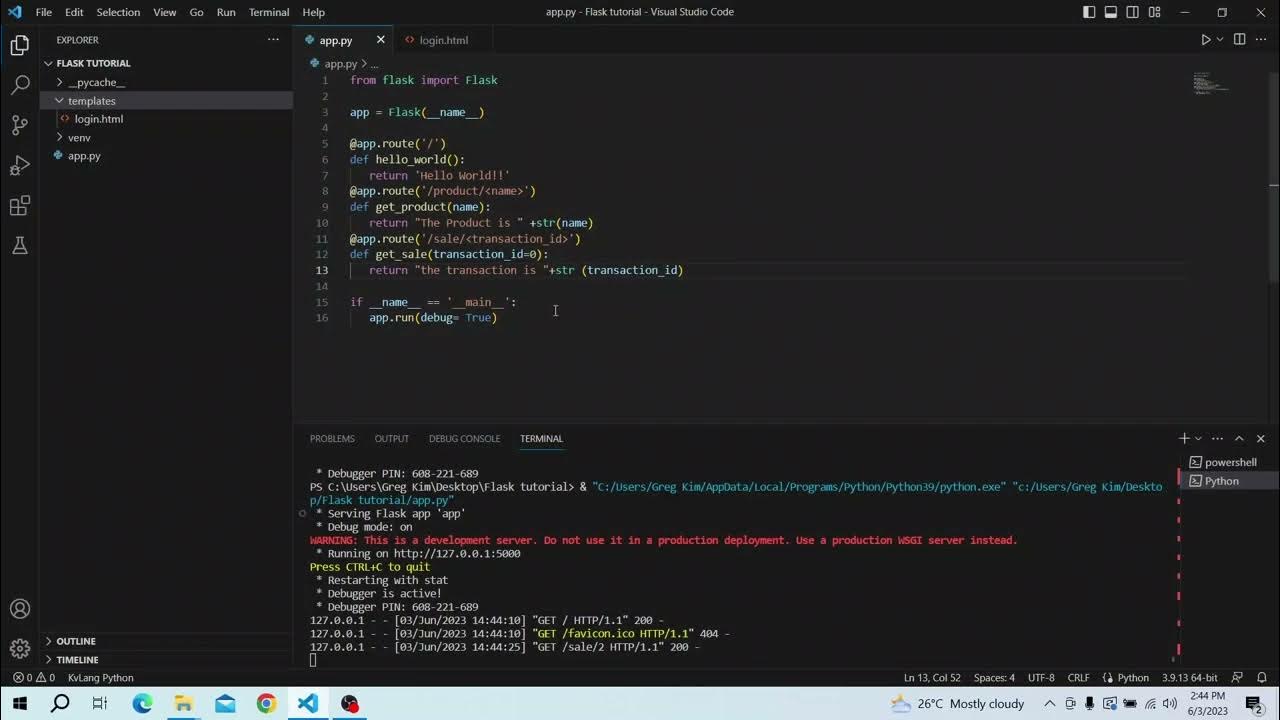Screen dimensions: 1280x720
Task: Close the app.py editor tab
Action: [381, 40]
